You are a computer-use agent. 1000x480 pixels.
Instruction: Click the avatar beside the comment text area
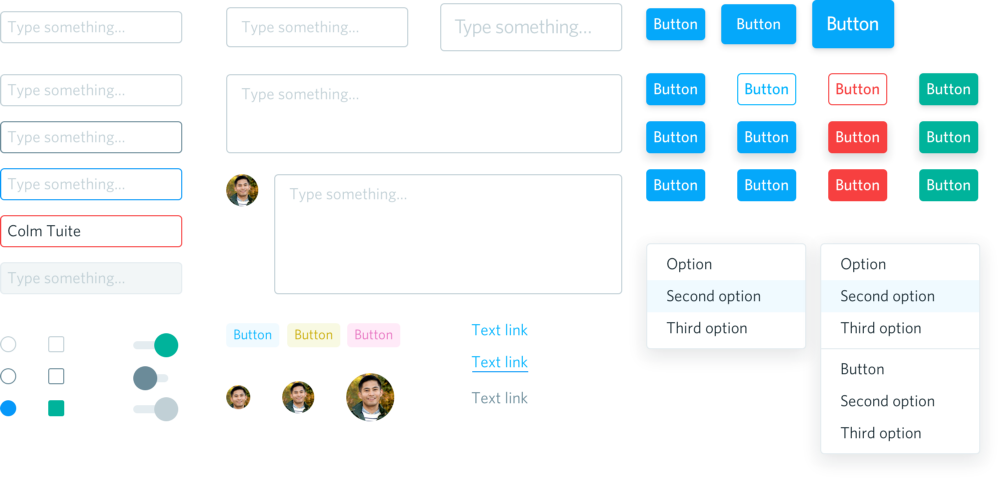click(242, 190)
